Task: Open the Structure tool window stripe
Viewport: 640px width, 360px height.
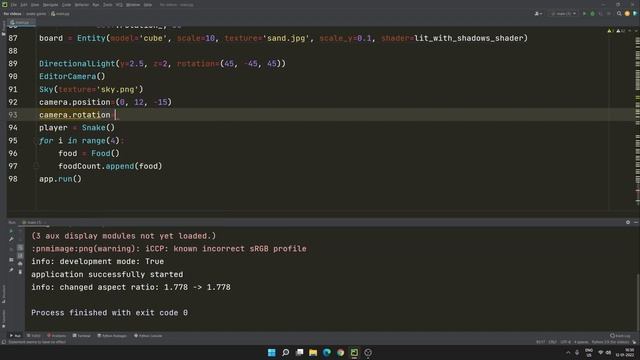Action: coord(3,294)
